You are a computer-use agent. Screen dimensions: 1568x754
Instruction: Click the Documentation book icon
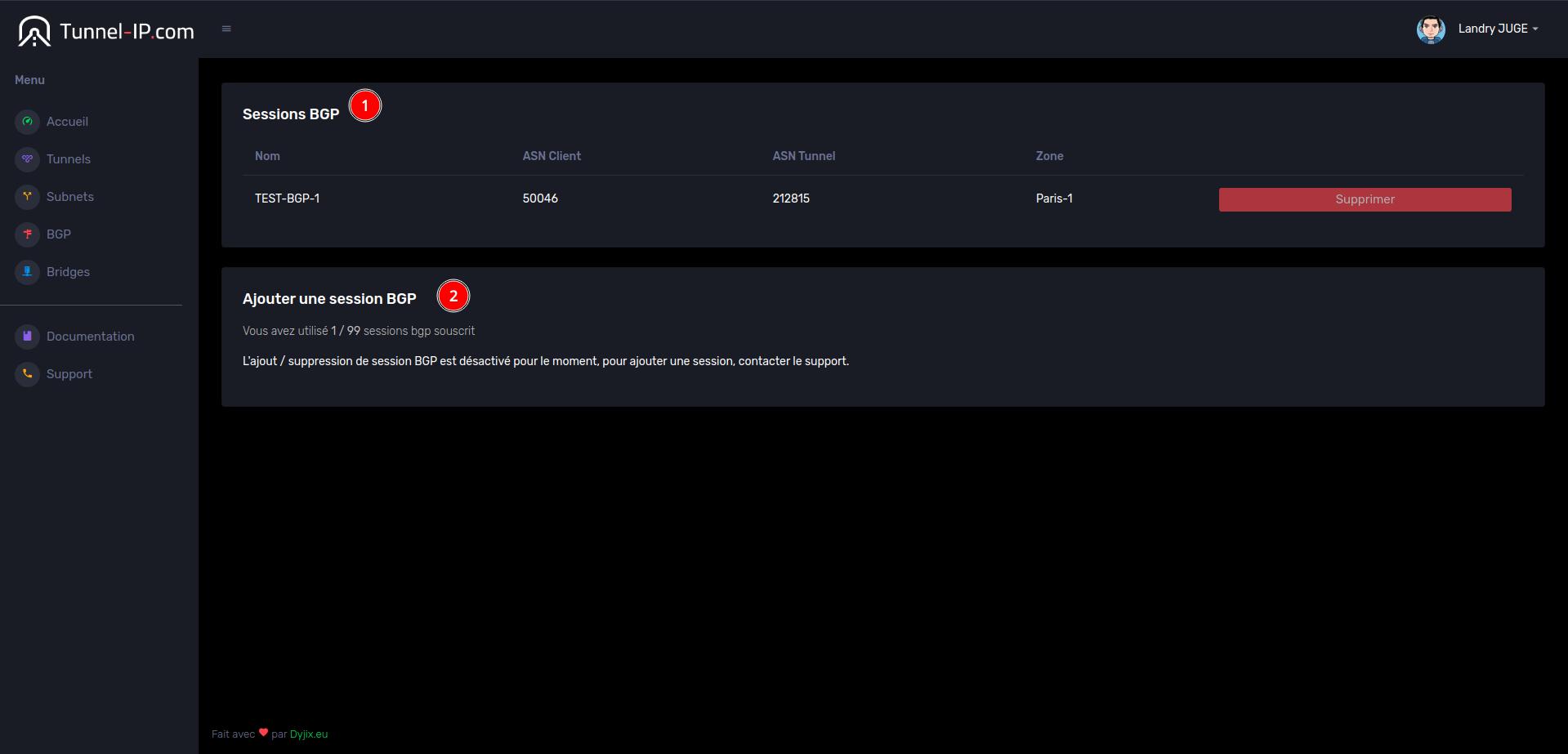point(27,337)
